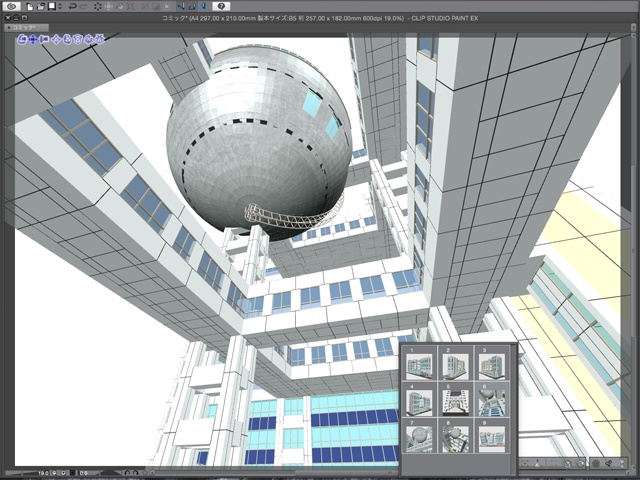Click the horizontal scrollbar beneath the canvas
Image resolution: width=640 pixels, height=480 pixels.
tap(347, 473)
